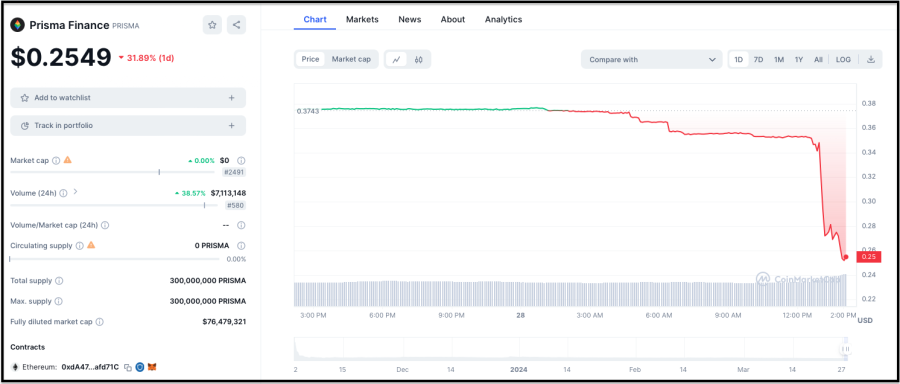Image resolution: width=900 pixels, height=384 pixels.
Task: Switch to the Markets tab
Action: [362, 20]
